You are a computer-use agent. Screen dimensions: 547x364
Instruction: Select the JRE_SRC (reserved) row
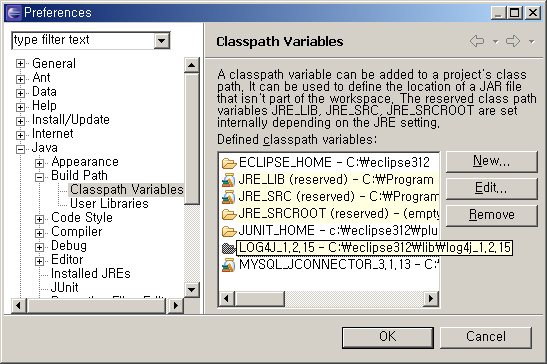pyautogui.click(x=330, y=197)
